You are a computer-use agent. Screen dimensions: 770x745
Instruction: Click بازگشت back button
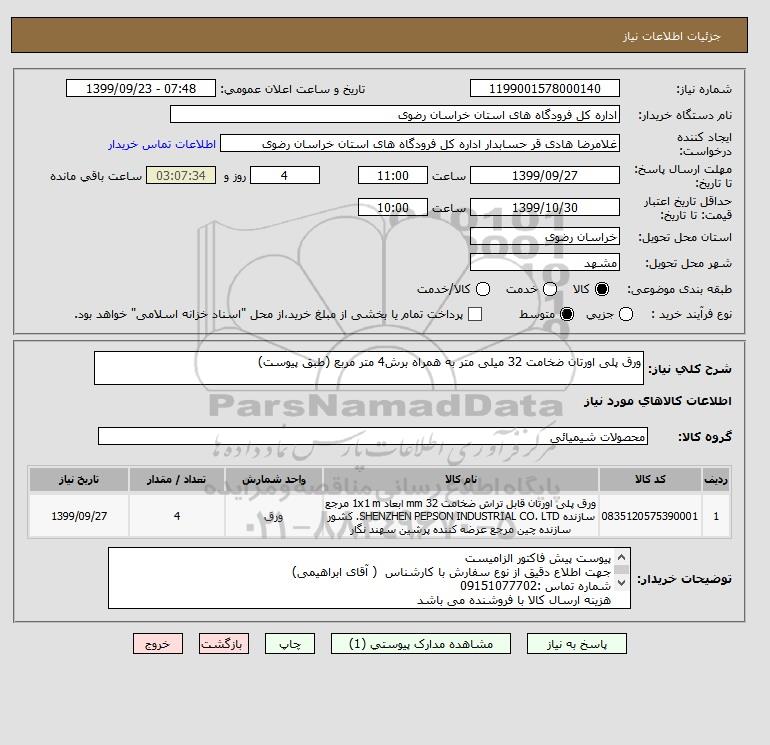pyautogui.click(x=224, y=644)
